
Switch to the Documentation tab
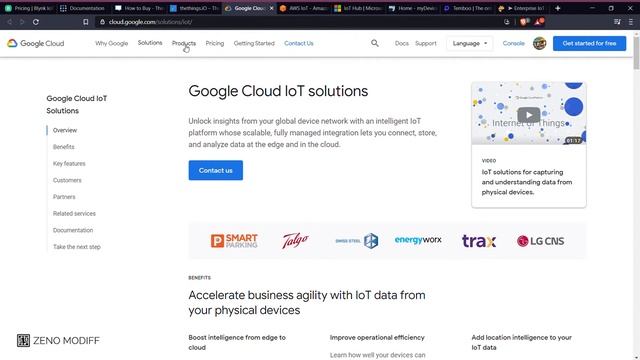coord(83,8)
